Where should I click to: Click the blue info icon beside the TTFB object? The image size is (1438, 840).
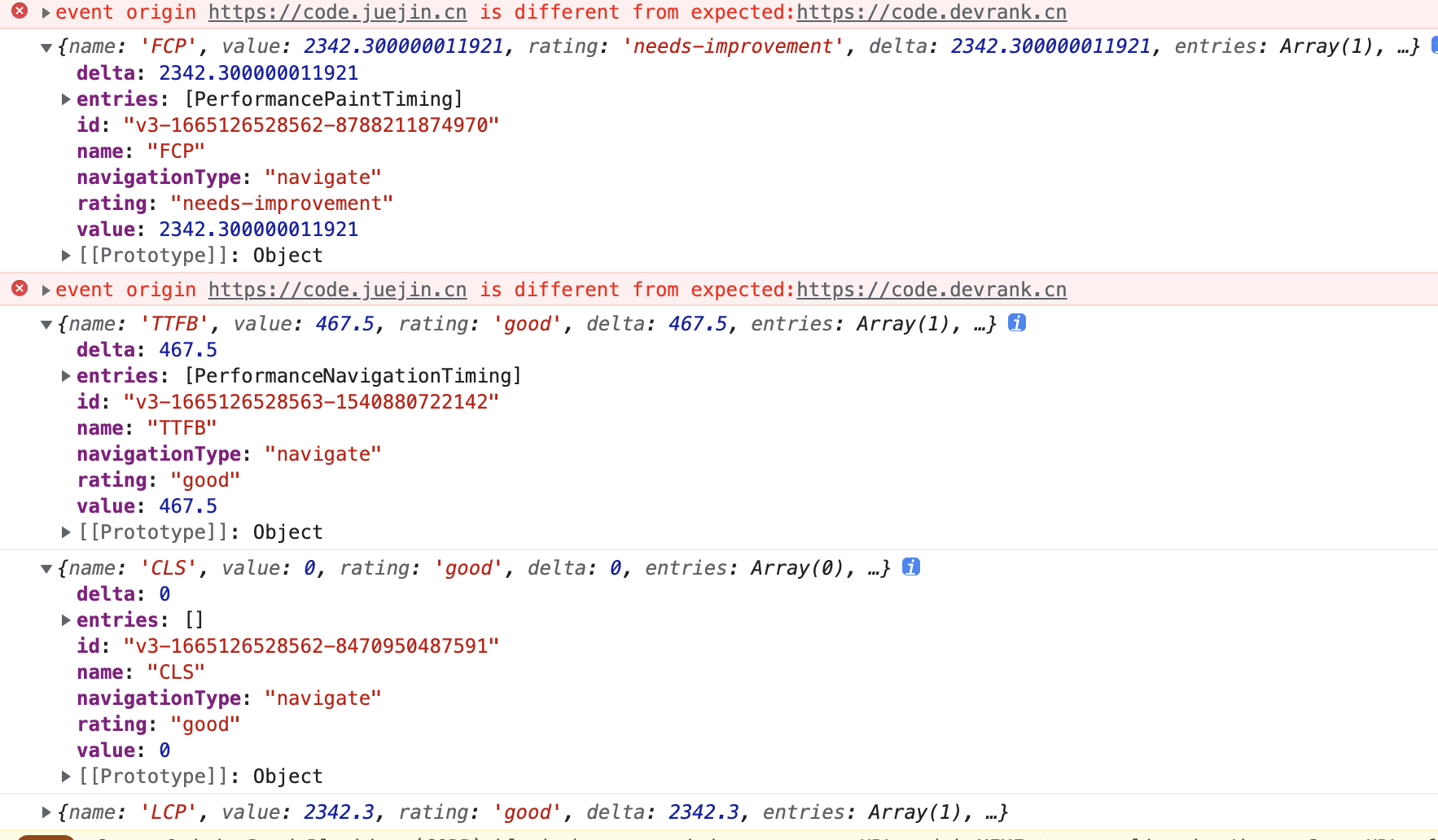[1016, 323]
